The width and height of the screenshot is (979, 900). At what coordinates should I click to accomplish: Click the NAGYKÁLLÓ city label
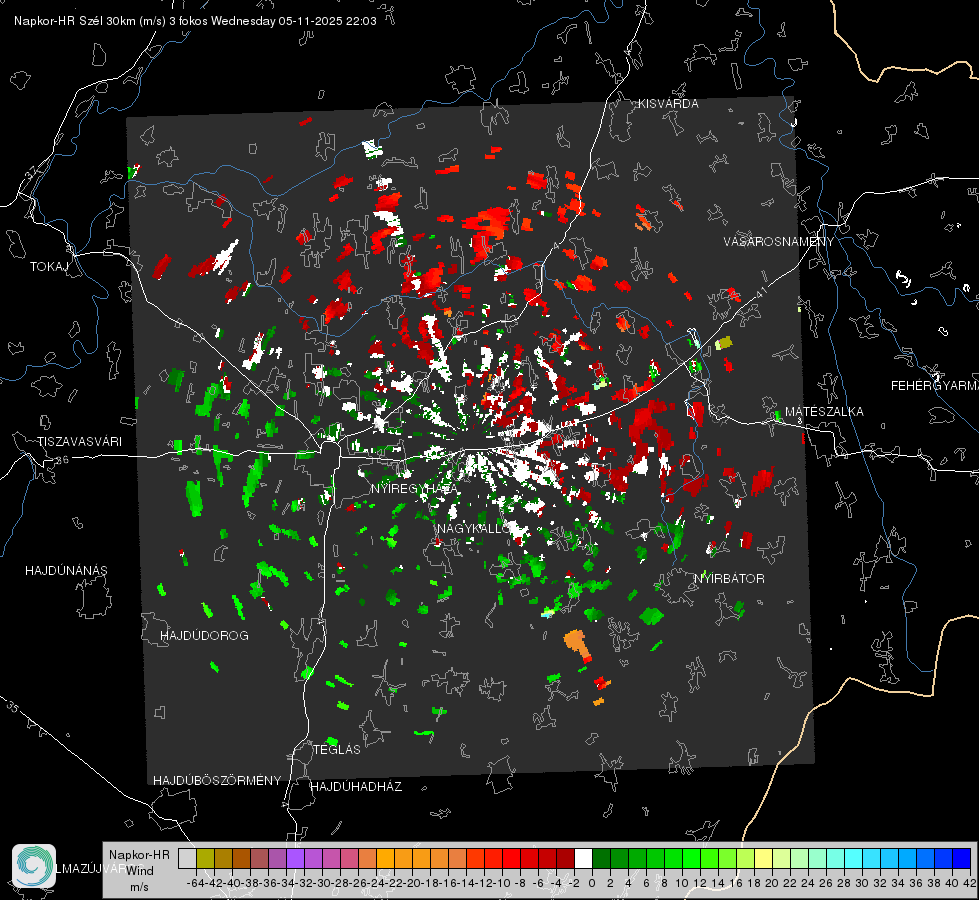(x=474, y=529)
